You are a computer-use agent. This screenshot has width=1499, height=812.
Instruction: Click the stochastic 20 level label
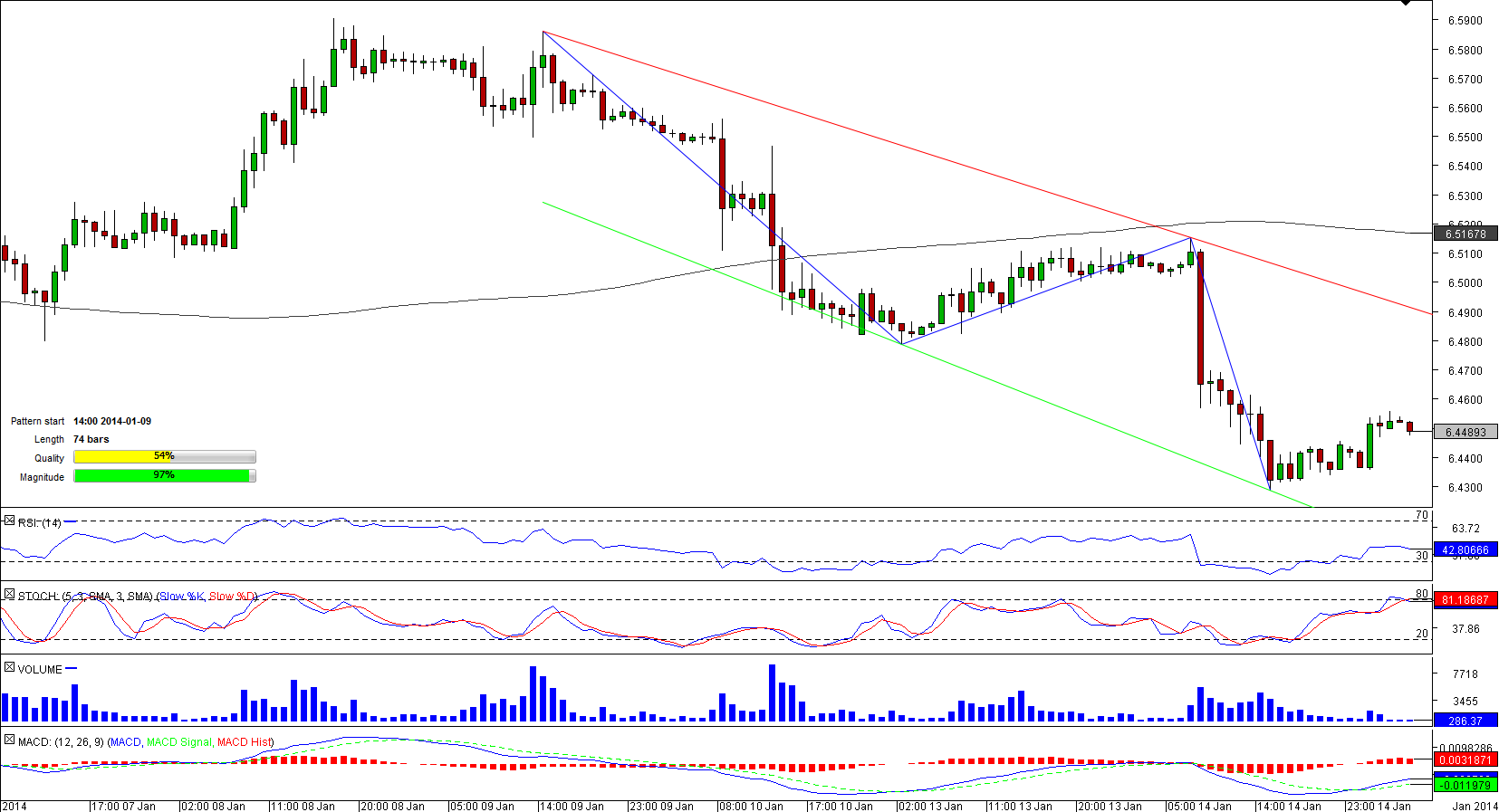[1422, 635]
